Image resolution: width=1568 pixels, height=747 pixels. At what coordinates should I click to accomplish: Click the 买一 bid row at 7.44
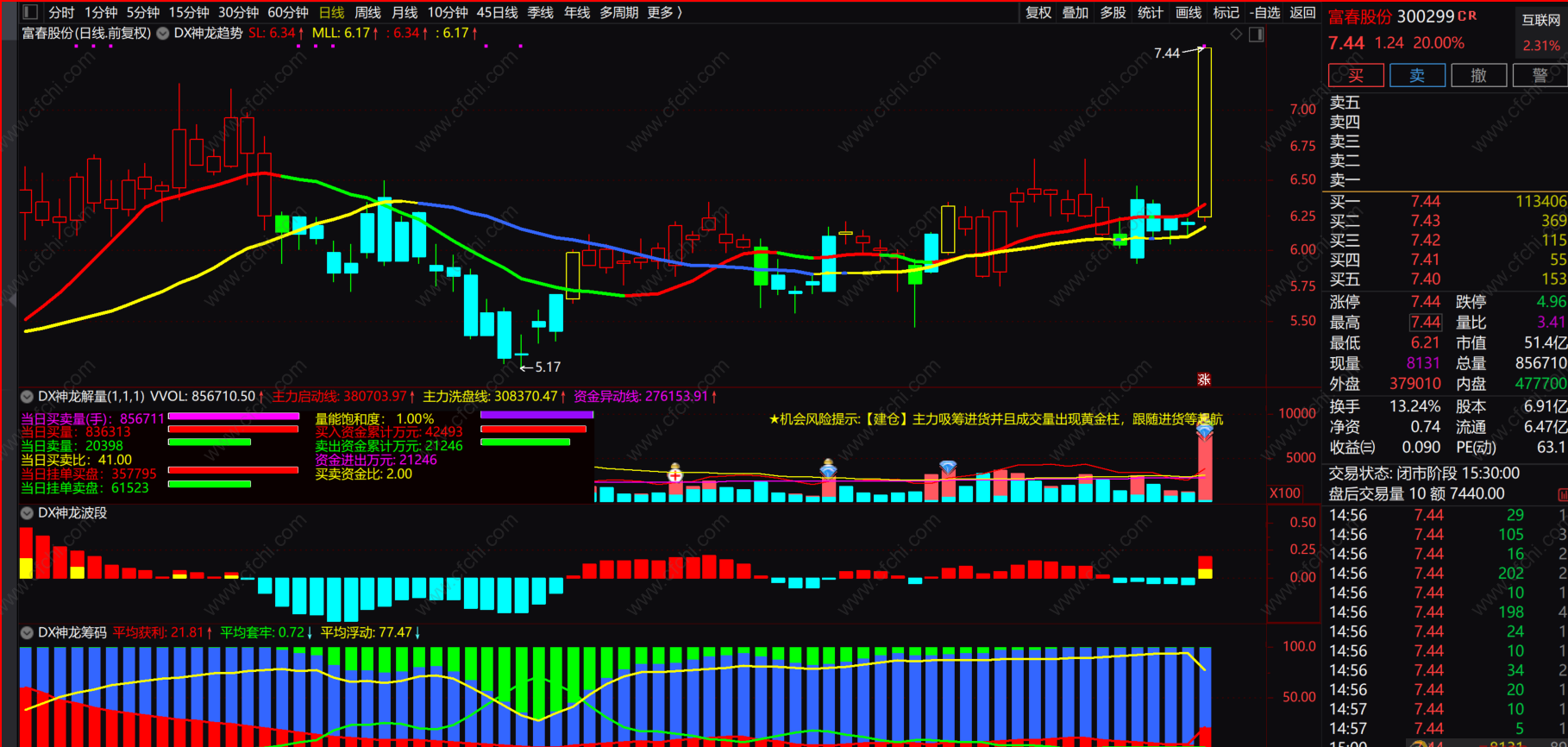(x=1447, y=201)
